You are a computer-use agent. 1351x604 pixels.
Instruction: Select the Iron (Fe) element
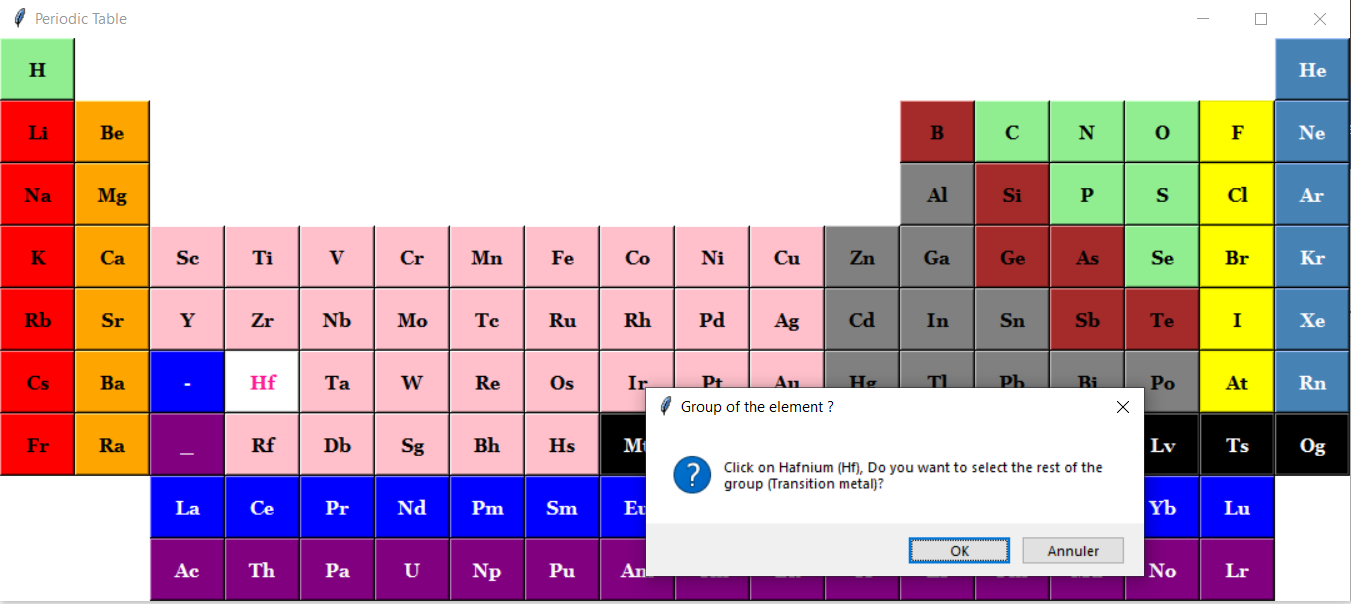pos(562,258)
